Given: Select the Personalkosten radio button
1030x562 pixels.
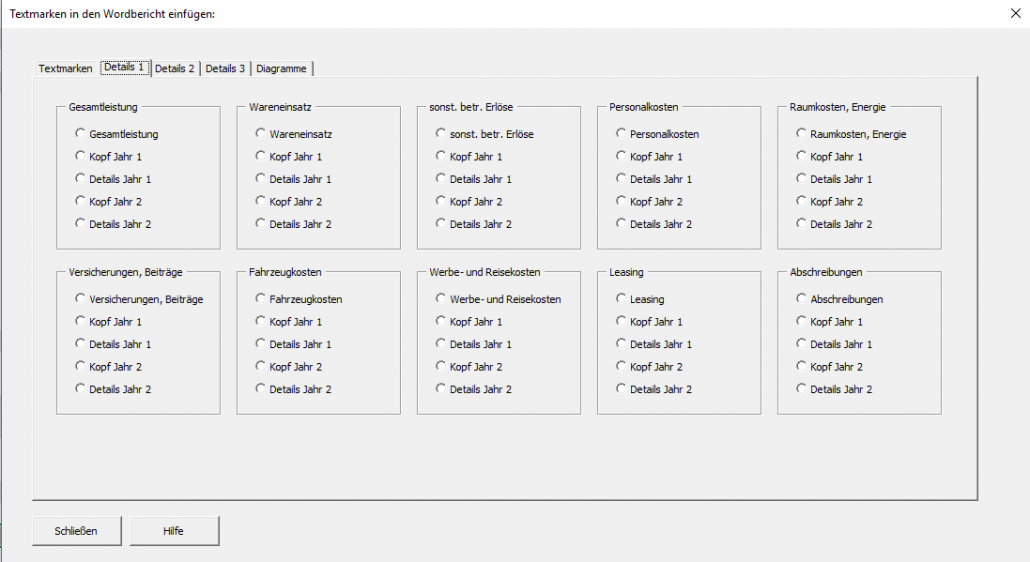Looking at the screenshot, I should [658, 134].
